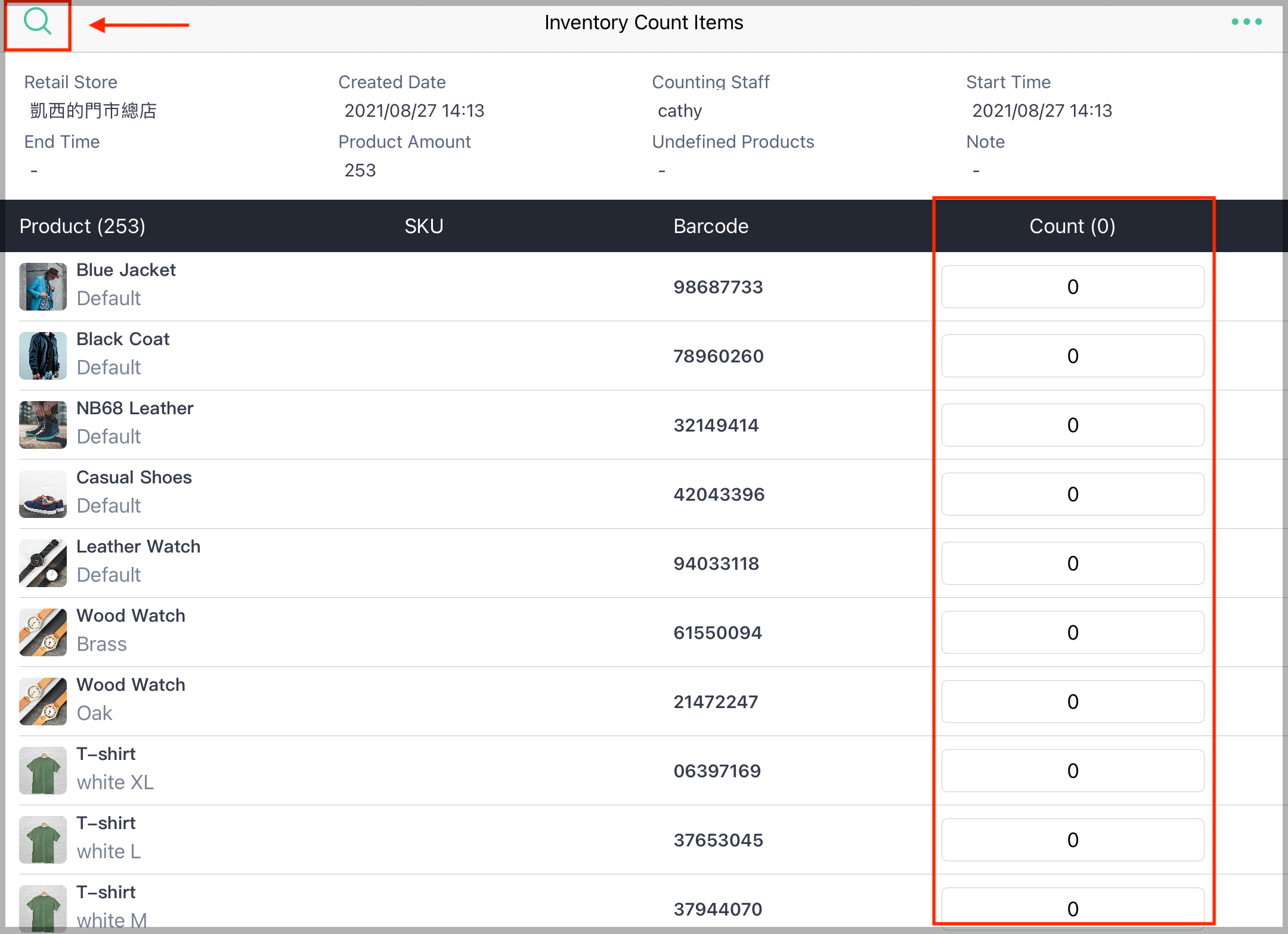Image resolution: width=1288 pixels, height=934 pixels.
Task: Click the Wood Watch Brass image
Action: [x=42, y=632]
